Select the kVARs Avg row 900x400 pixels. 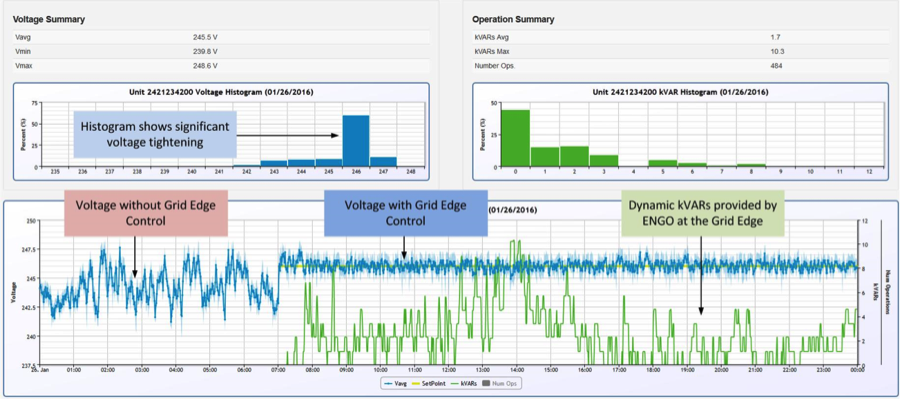coord(680,37)
